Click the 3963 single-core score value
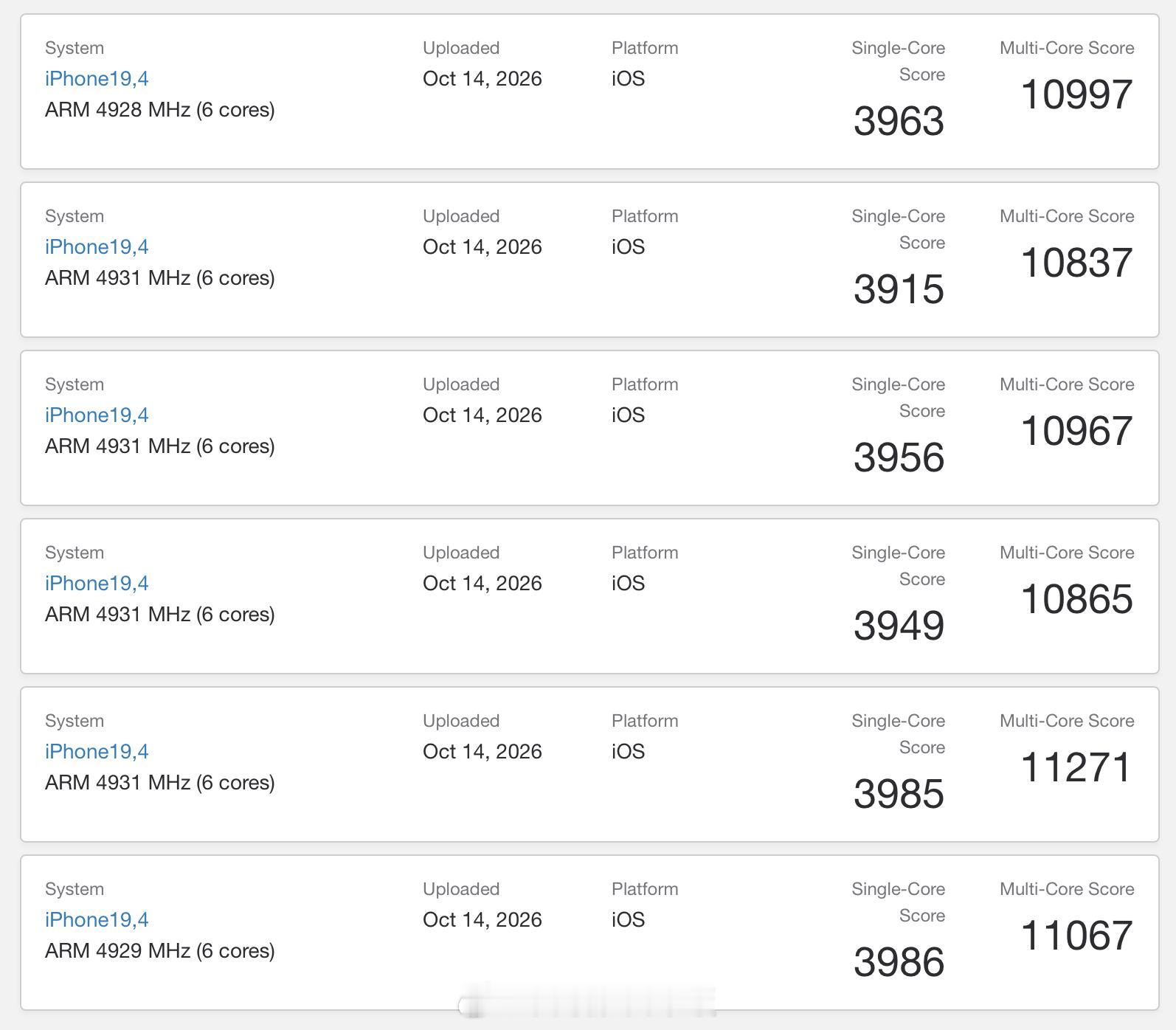Viewport: 1176px width, 1030px height. coord(899,121)
